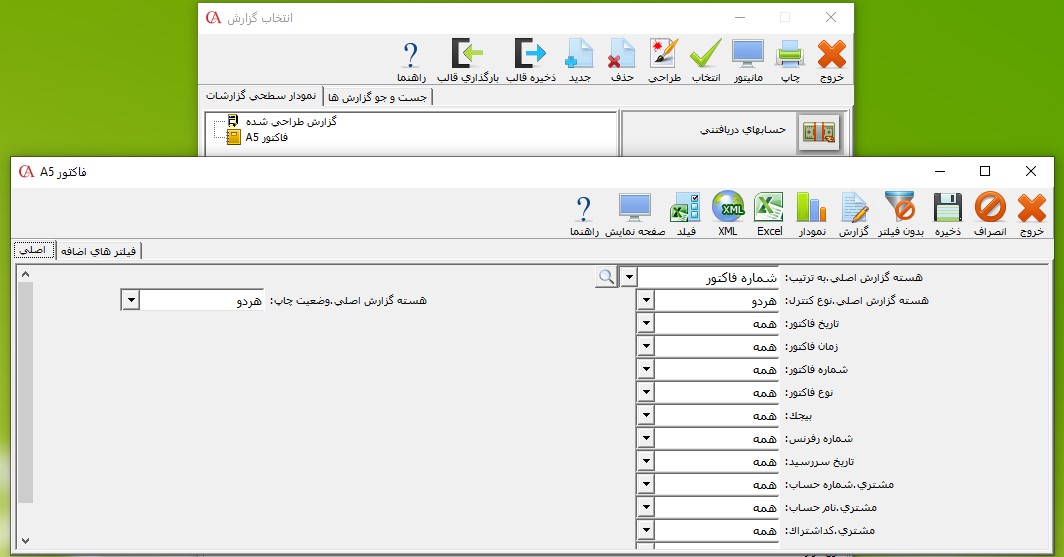Screen dimensions: 1064x557
Task: Expand the control type (نوع کنترل) dropdown
Action: (645, 300)
